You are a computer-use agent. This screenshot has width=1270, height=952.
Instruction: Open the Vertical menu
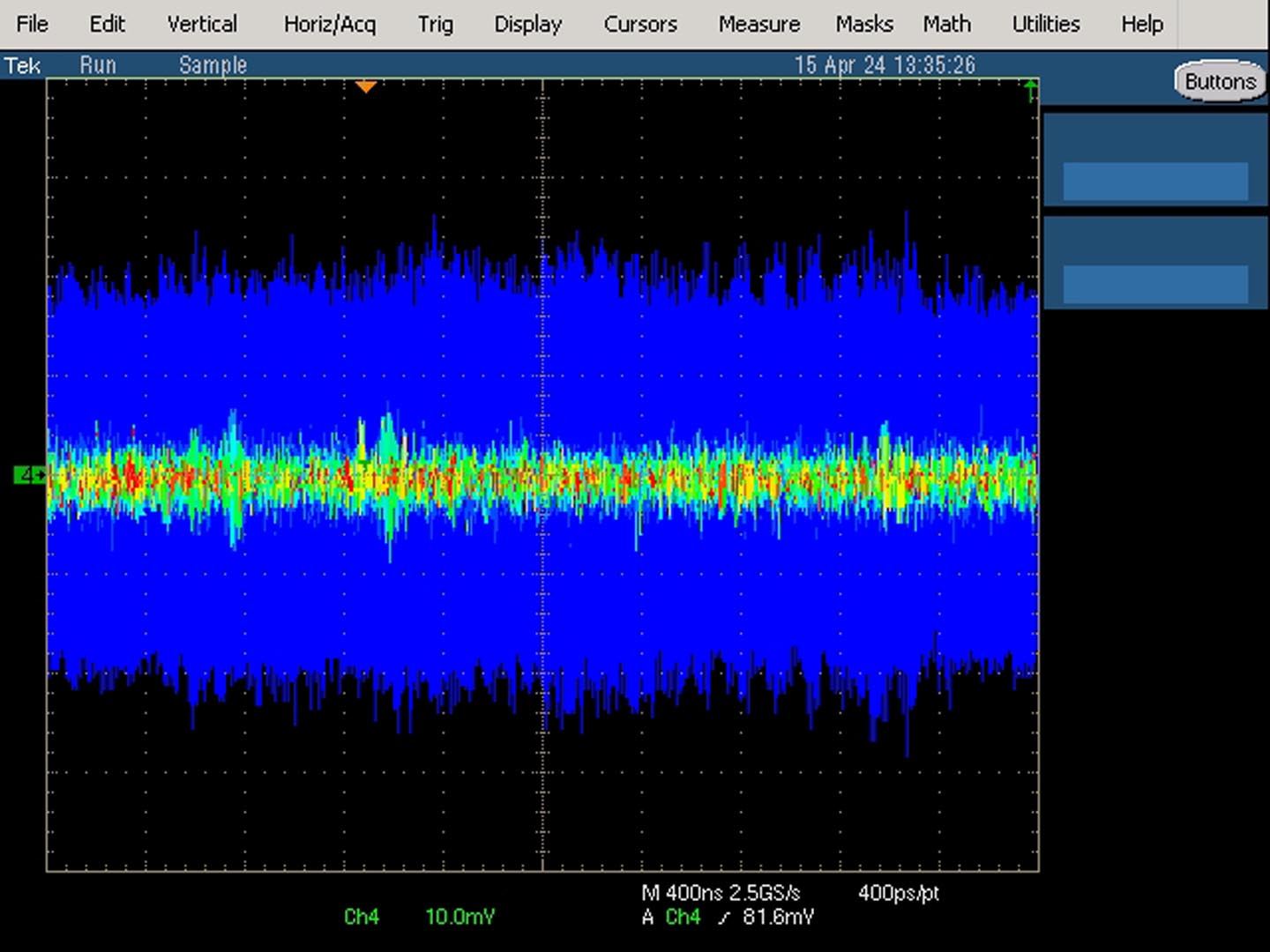[x=202, y=24]
